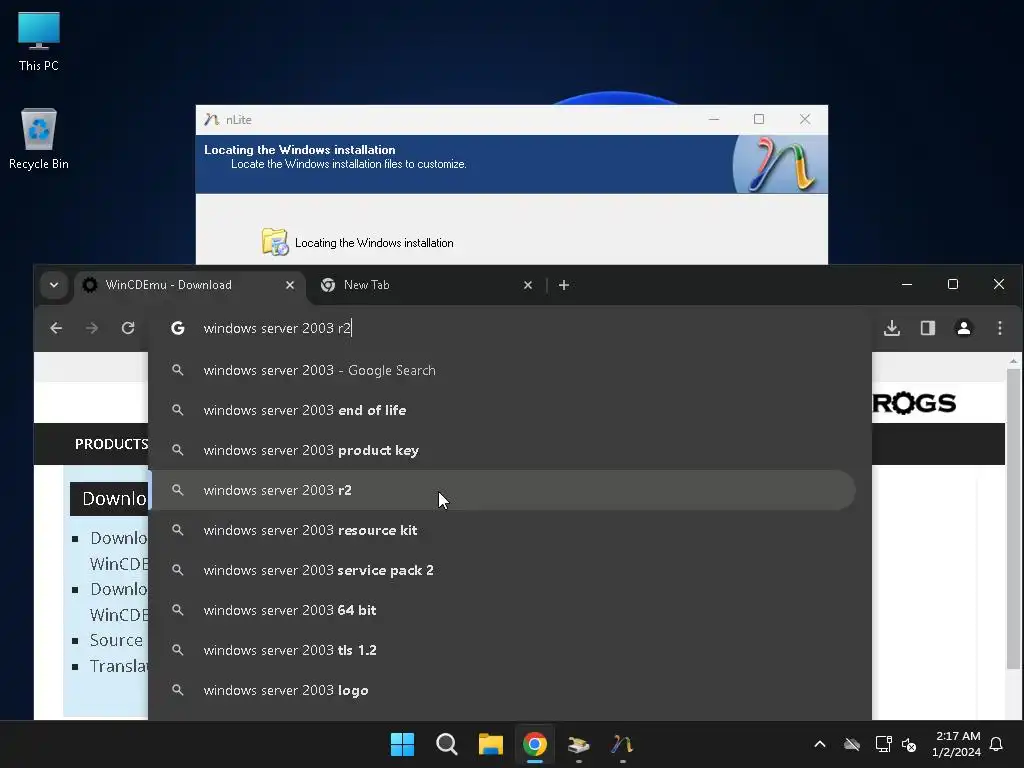
Task: Maximize the nLite window
Action: (x=759, y=119)
